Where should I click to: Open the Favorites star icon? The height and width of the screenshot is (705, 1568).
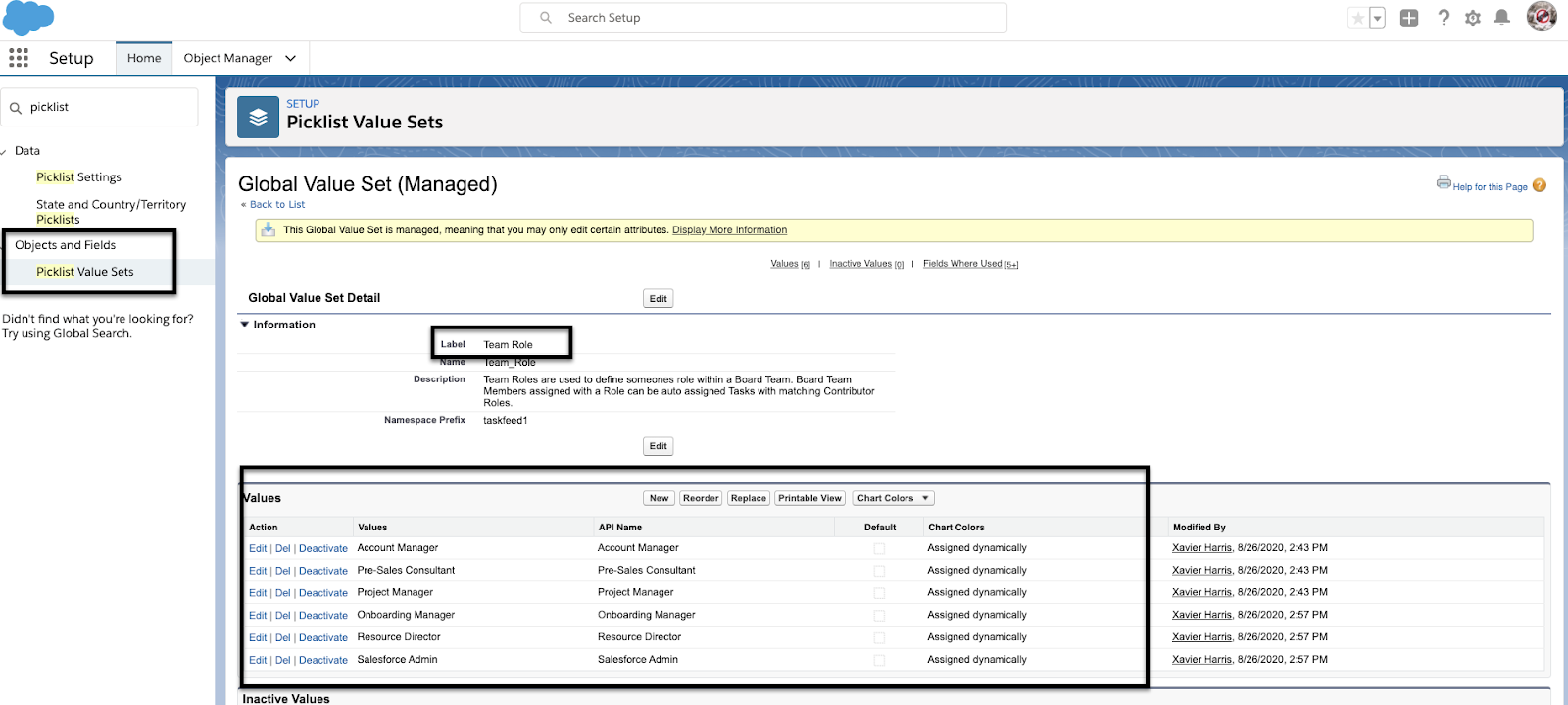tap(1358, 18)
